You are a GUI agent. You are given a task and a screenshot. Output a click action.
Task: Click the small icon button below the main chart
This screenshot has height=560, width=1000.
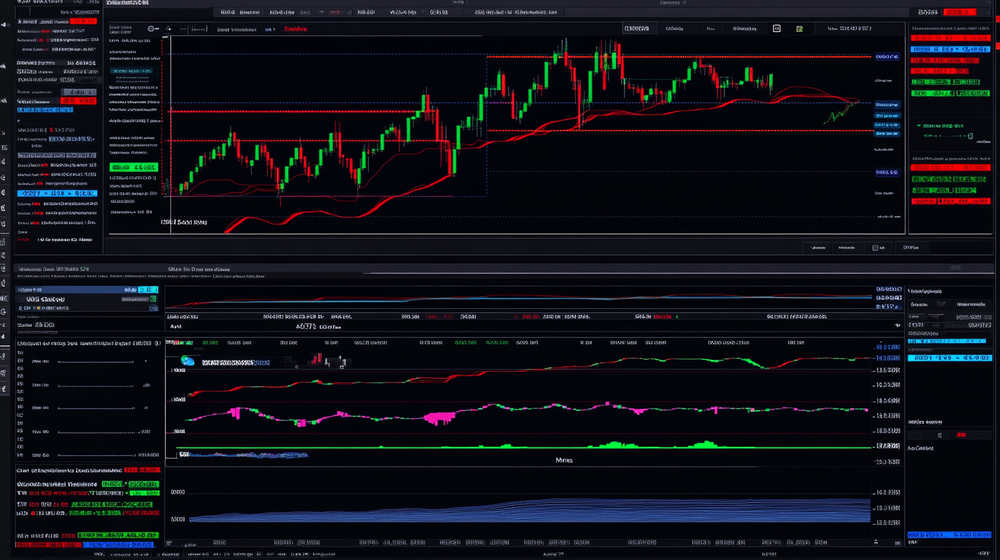coord(876,247)
